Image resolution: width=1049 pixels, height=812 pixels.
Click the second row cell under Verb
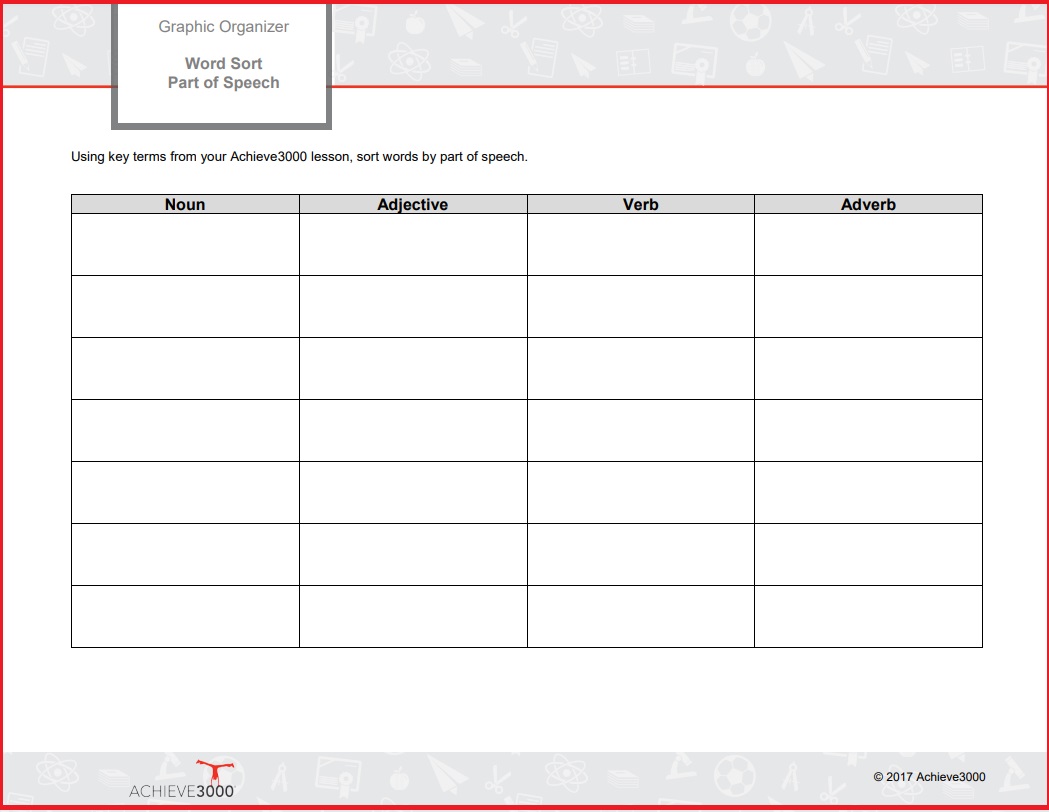(x=641, y=307)
